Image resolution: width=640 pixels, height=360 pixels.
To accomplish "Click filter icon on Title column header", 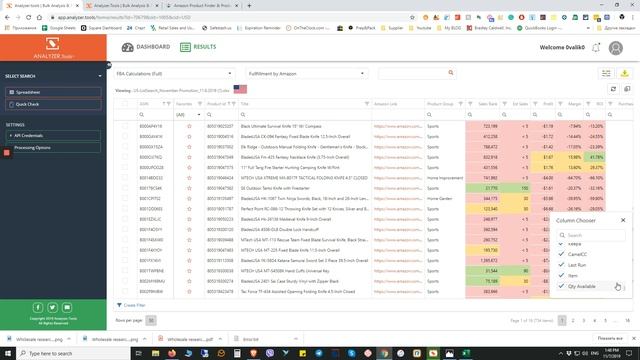I will (367, 104).
